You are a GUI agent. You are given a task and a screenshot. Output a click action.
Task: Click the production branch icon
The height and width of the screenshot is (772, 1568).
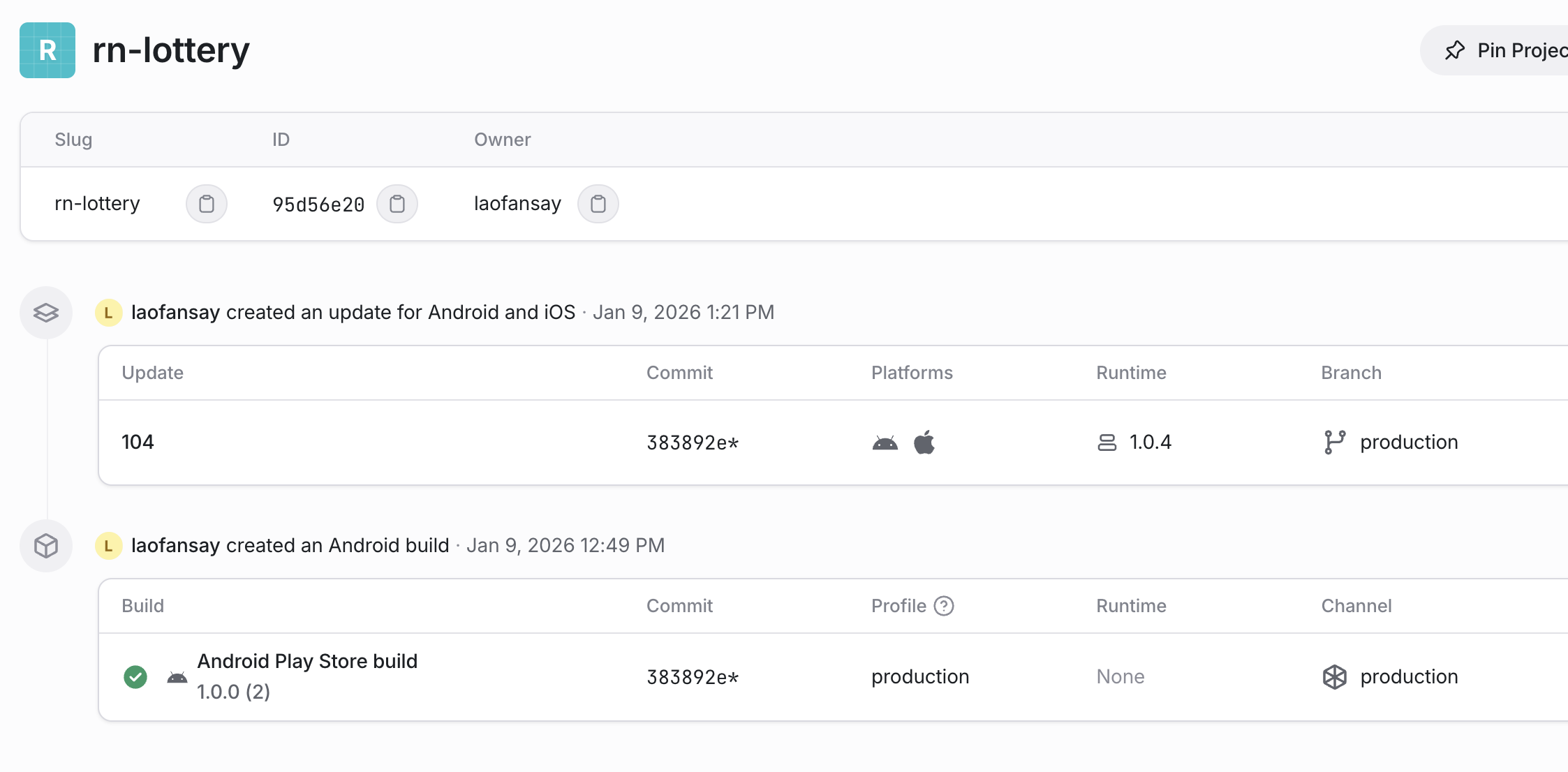1334,443
